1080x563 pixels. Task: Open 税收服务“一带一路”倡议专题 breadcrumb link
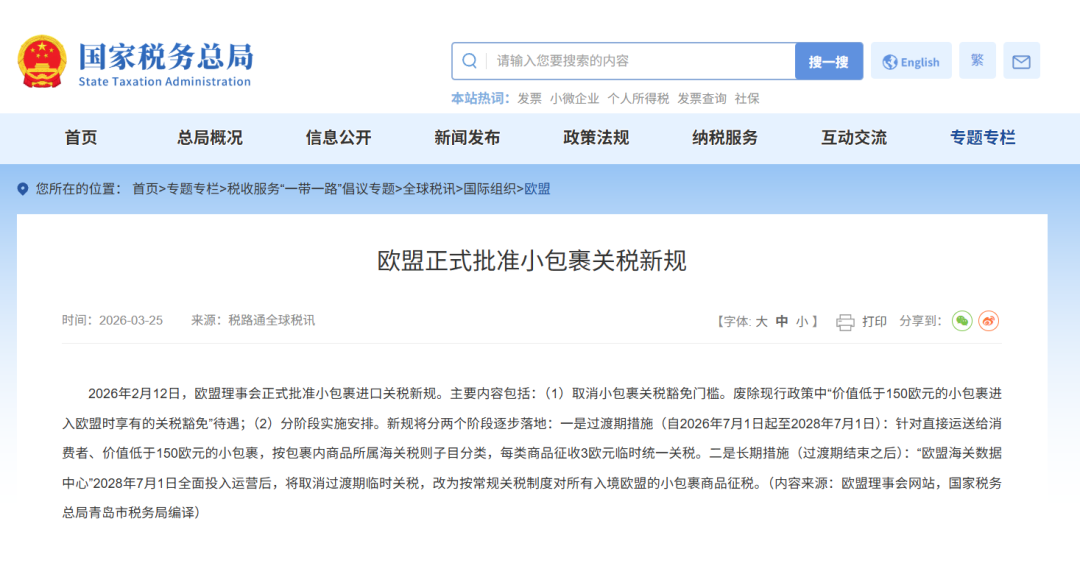tap(311, 189)
